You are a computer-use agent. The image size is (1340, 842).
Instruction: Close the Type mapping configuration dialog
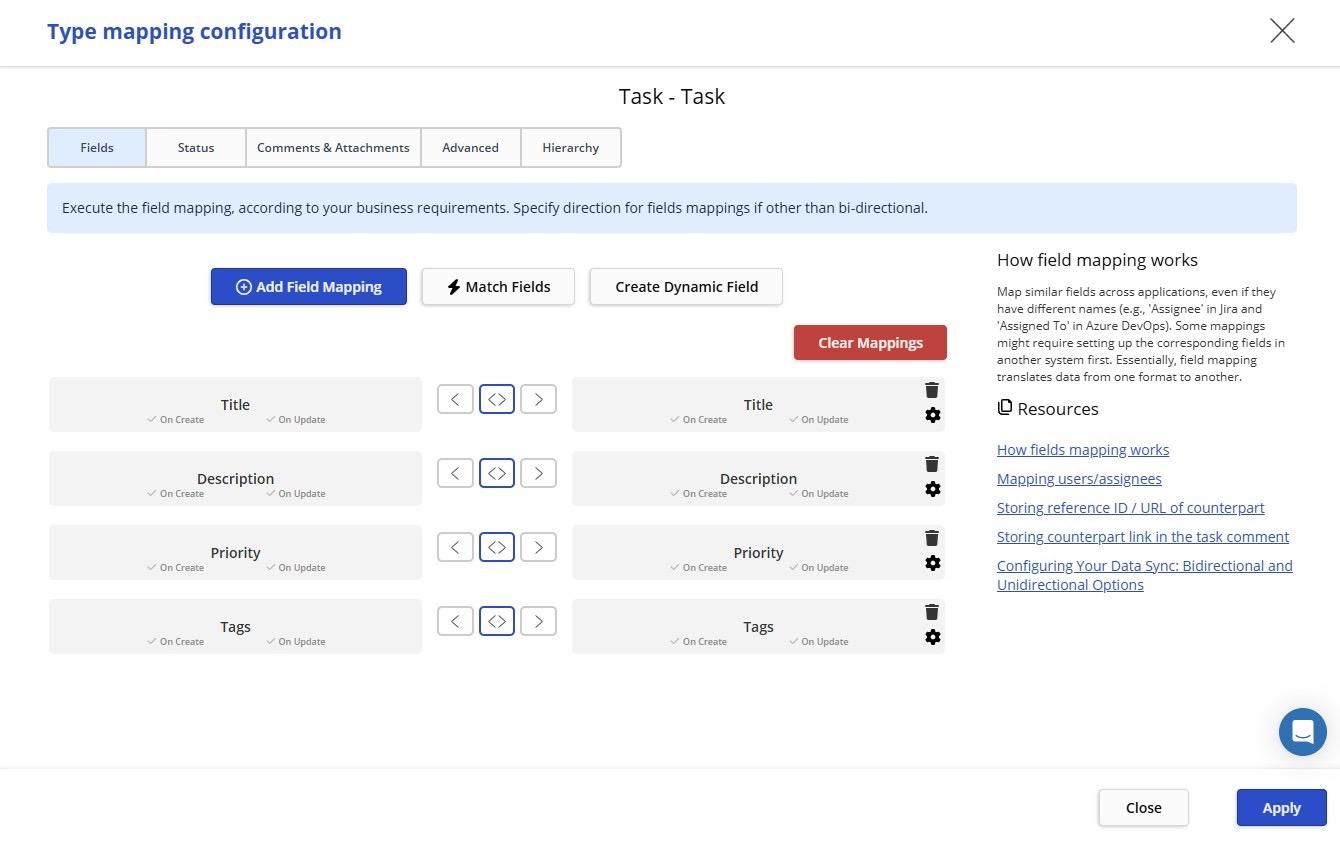1282,31
